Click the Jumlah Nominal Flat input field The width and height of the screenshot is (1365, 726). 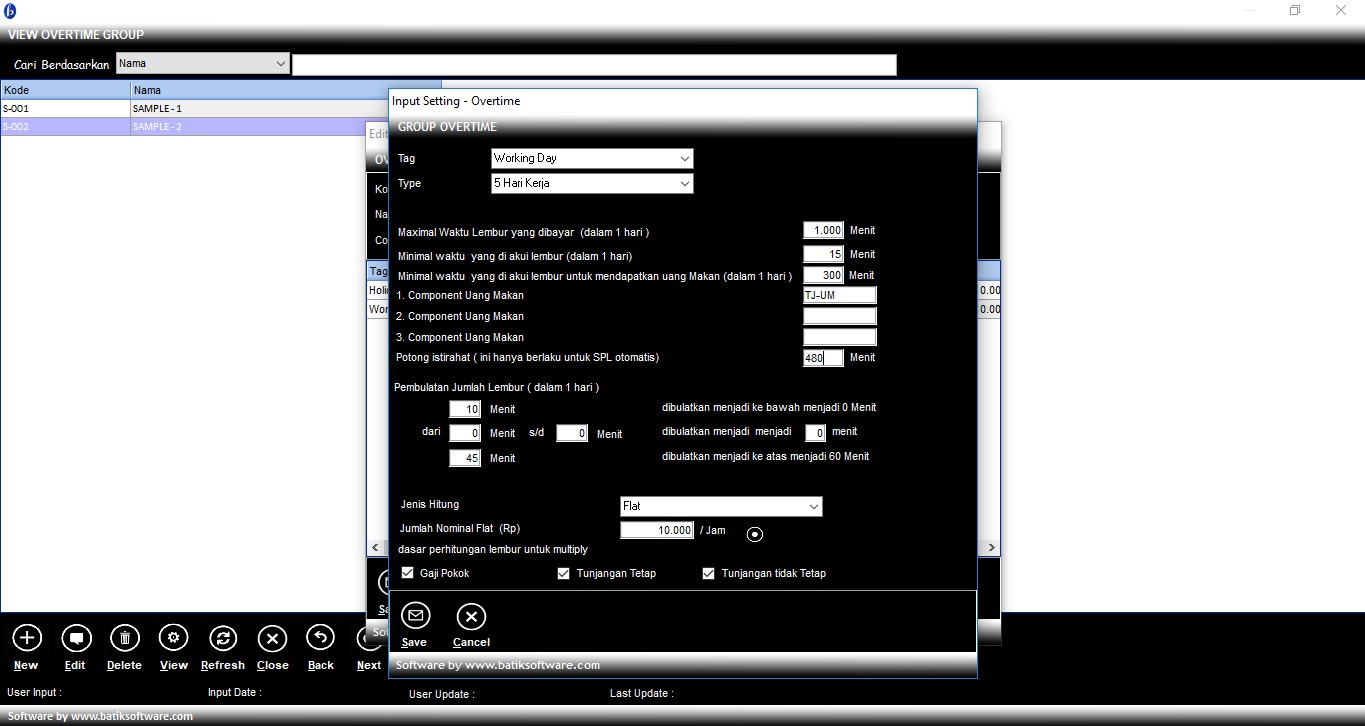click(656, 530)
